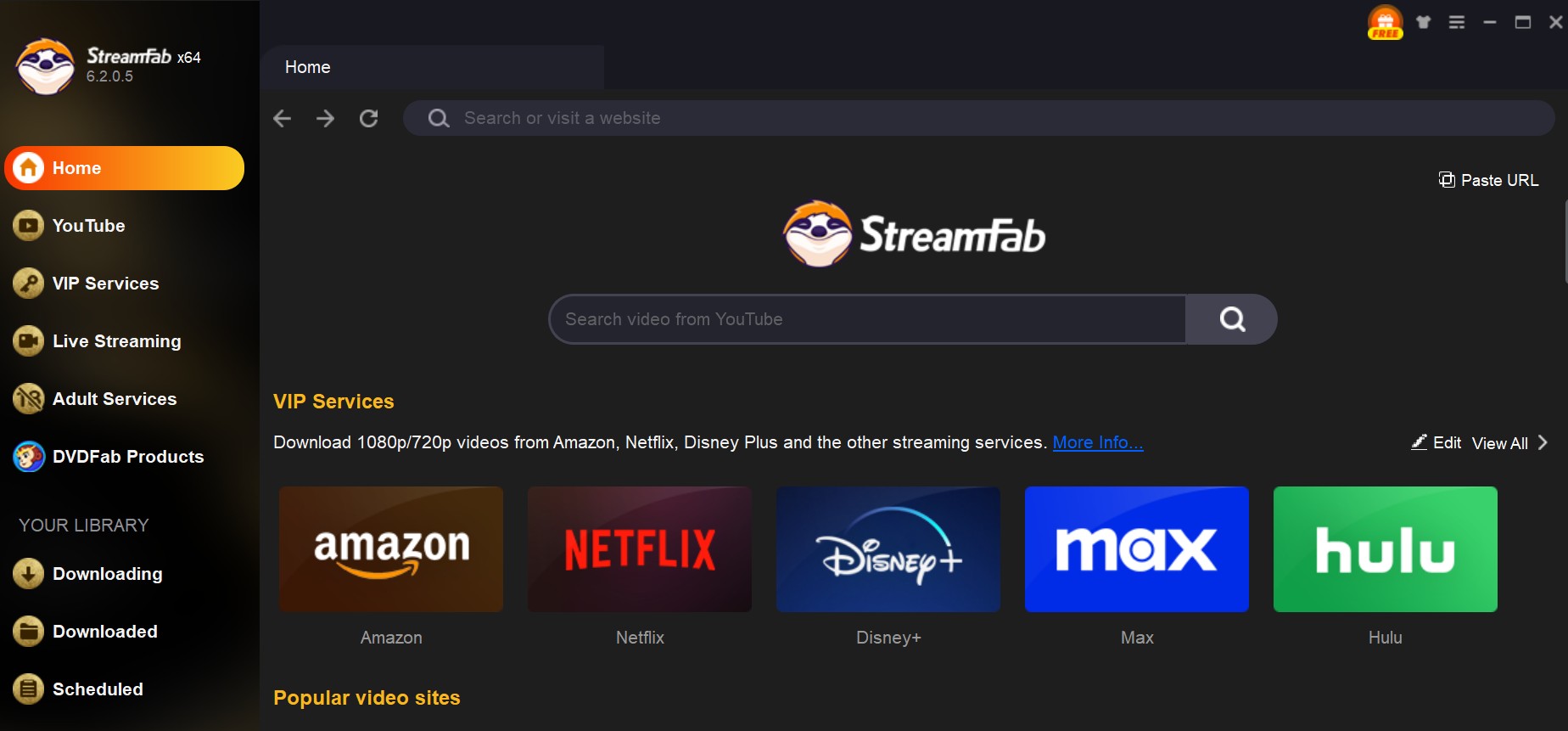Open Live Streaming in the sidebar
This screenshot has height=731, width=1568.
coord(124,341)
